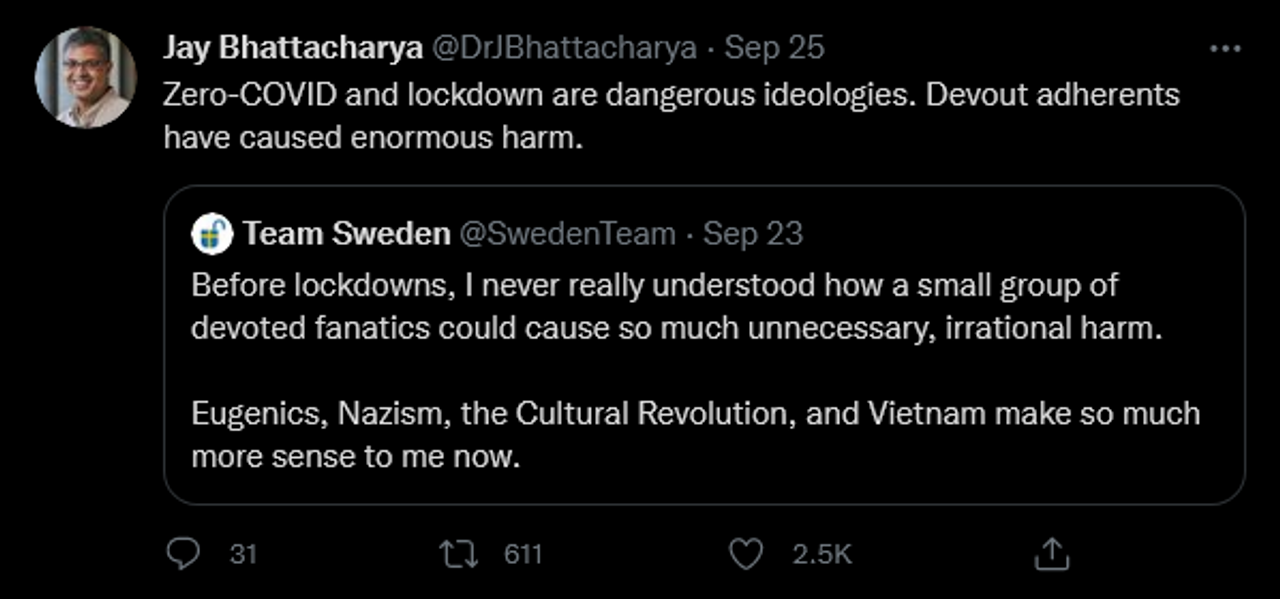Open the tweet's three-dot More menu
The image size is (1280, 599).
click(x=1225, y=48)
